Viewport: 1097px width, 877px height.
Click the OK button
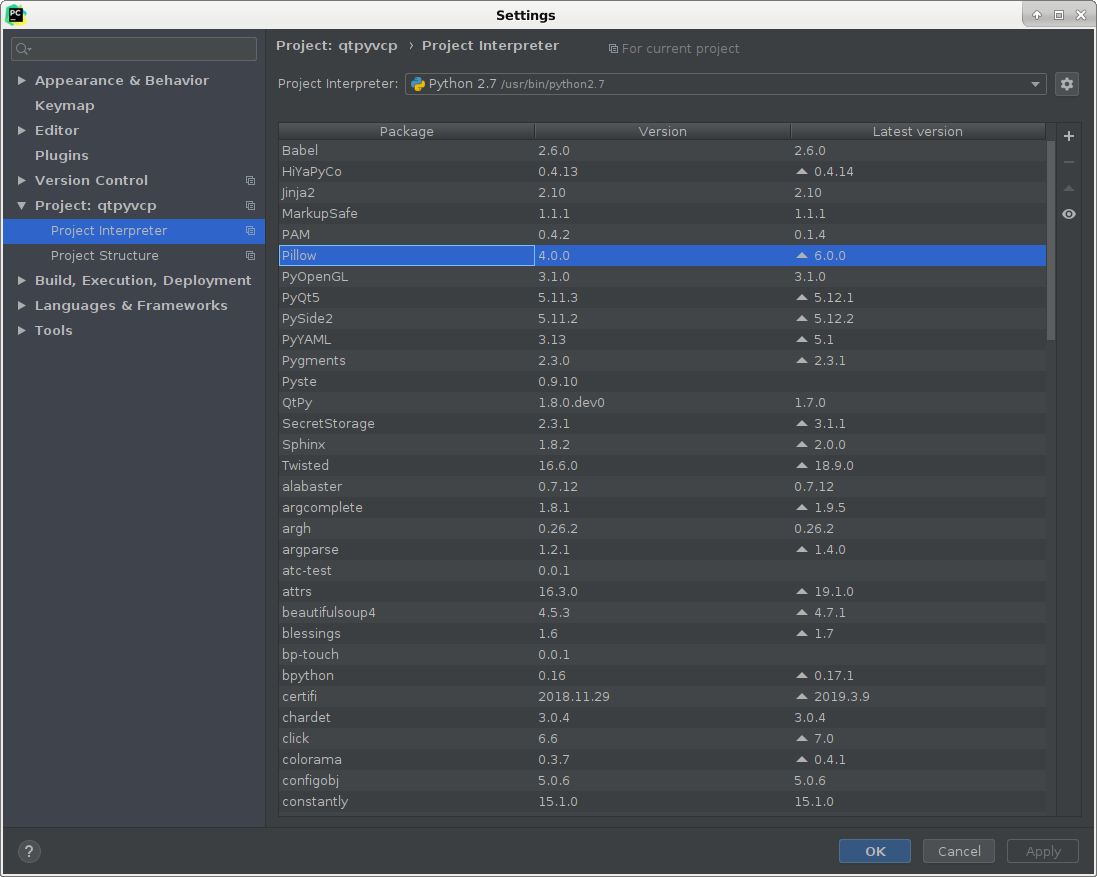click(x=875, y=851)
